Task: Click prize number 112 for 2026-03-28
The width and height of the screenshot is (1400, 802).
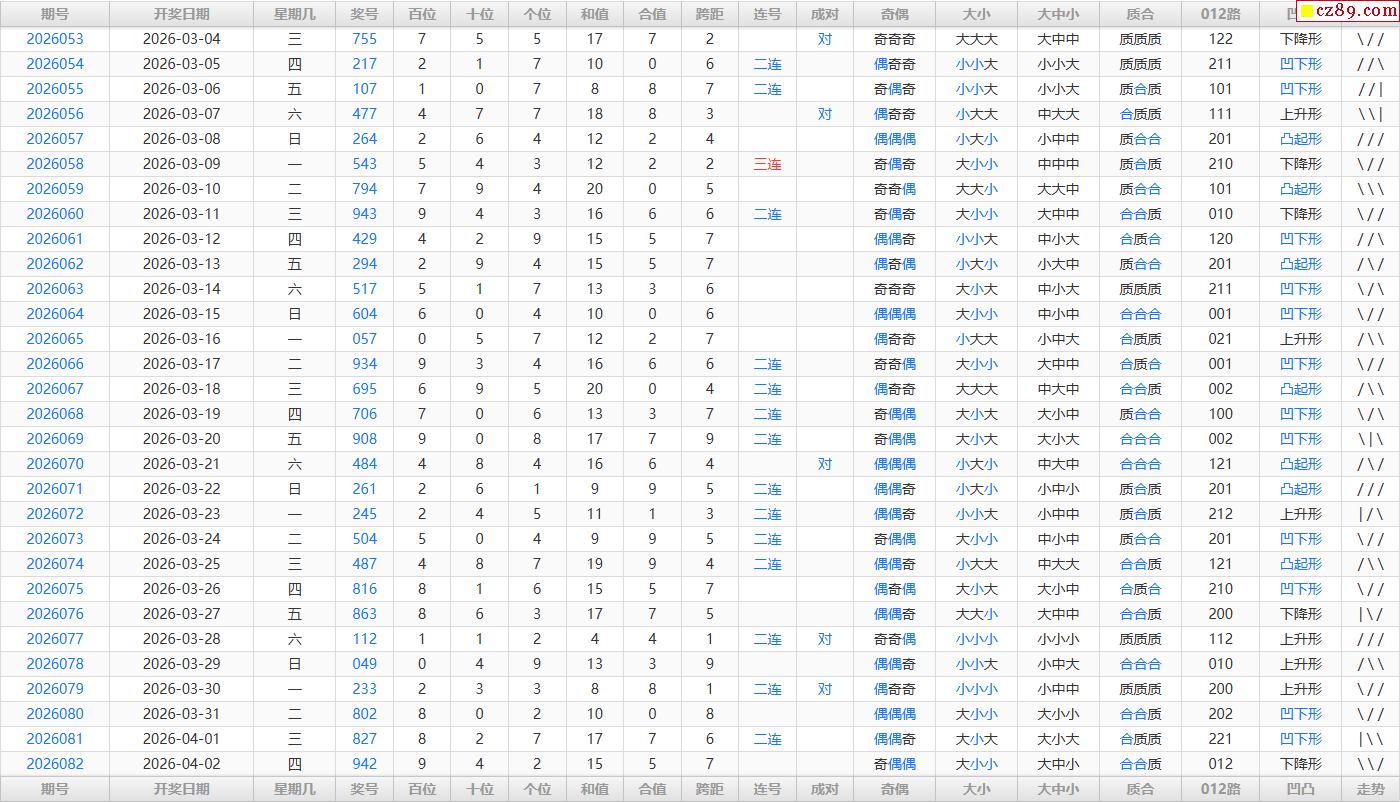Action: [x=365, y=639]
